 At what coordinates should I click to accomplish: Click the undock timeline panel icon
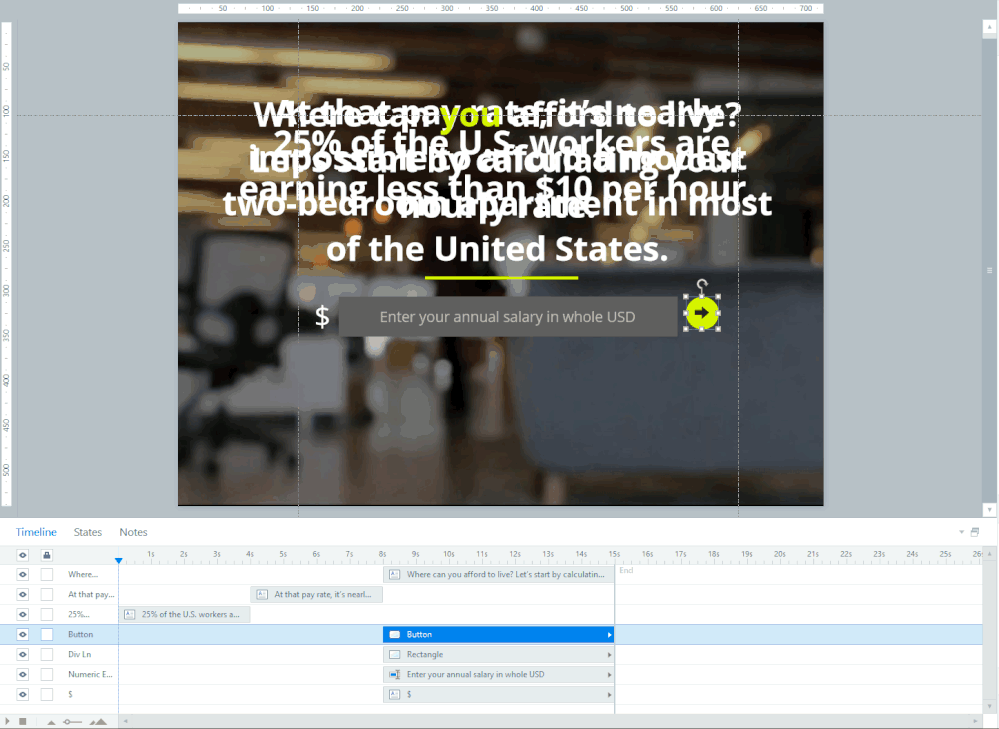point(975,532)
